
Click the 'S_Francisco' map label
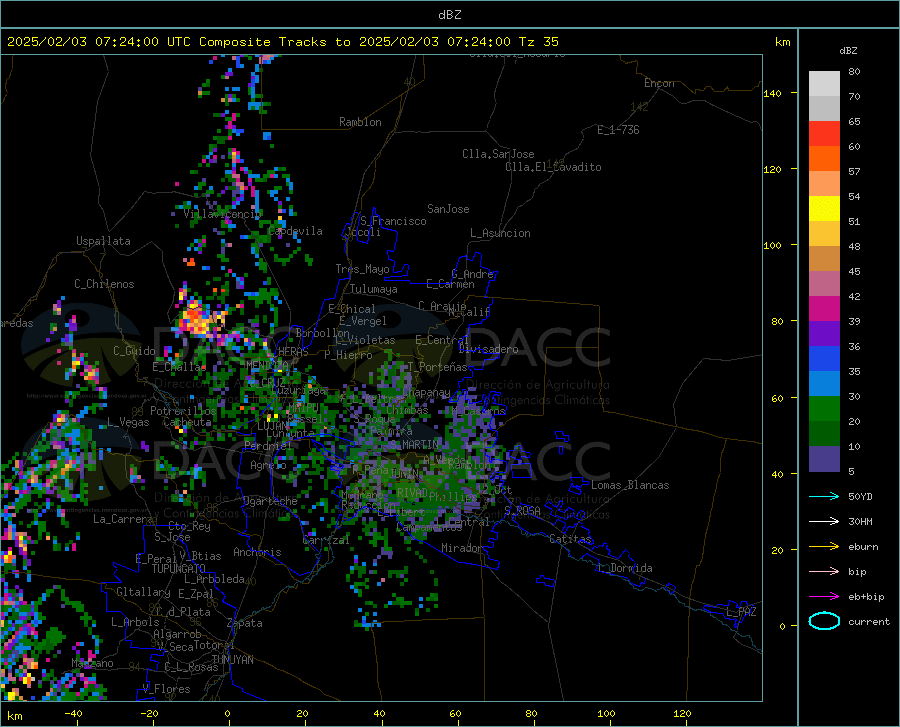pyautogui.click(x=393, y=221)
